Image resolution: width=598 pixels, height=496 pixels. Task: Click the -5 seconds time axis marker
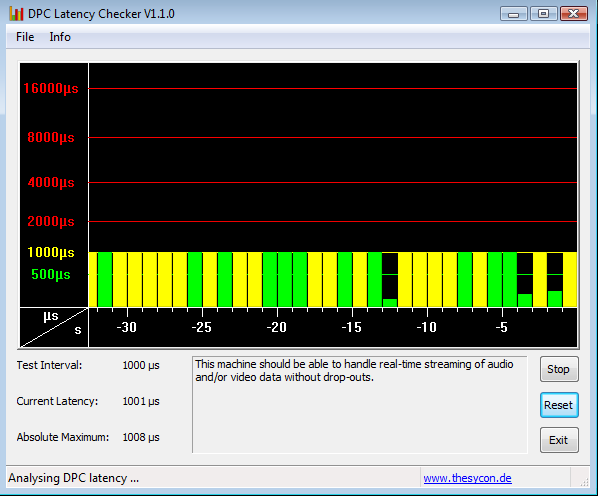[502, 327]
